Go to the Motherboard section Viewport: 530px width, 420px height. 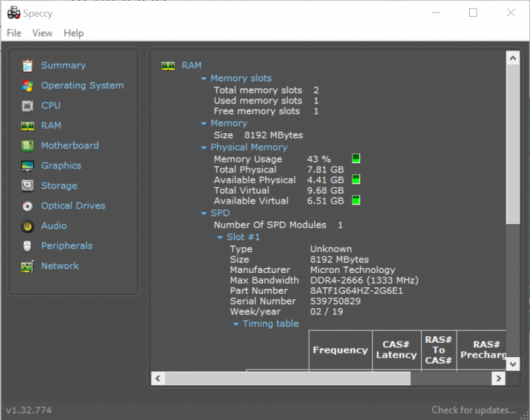point(70,146)
